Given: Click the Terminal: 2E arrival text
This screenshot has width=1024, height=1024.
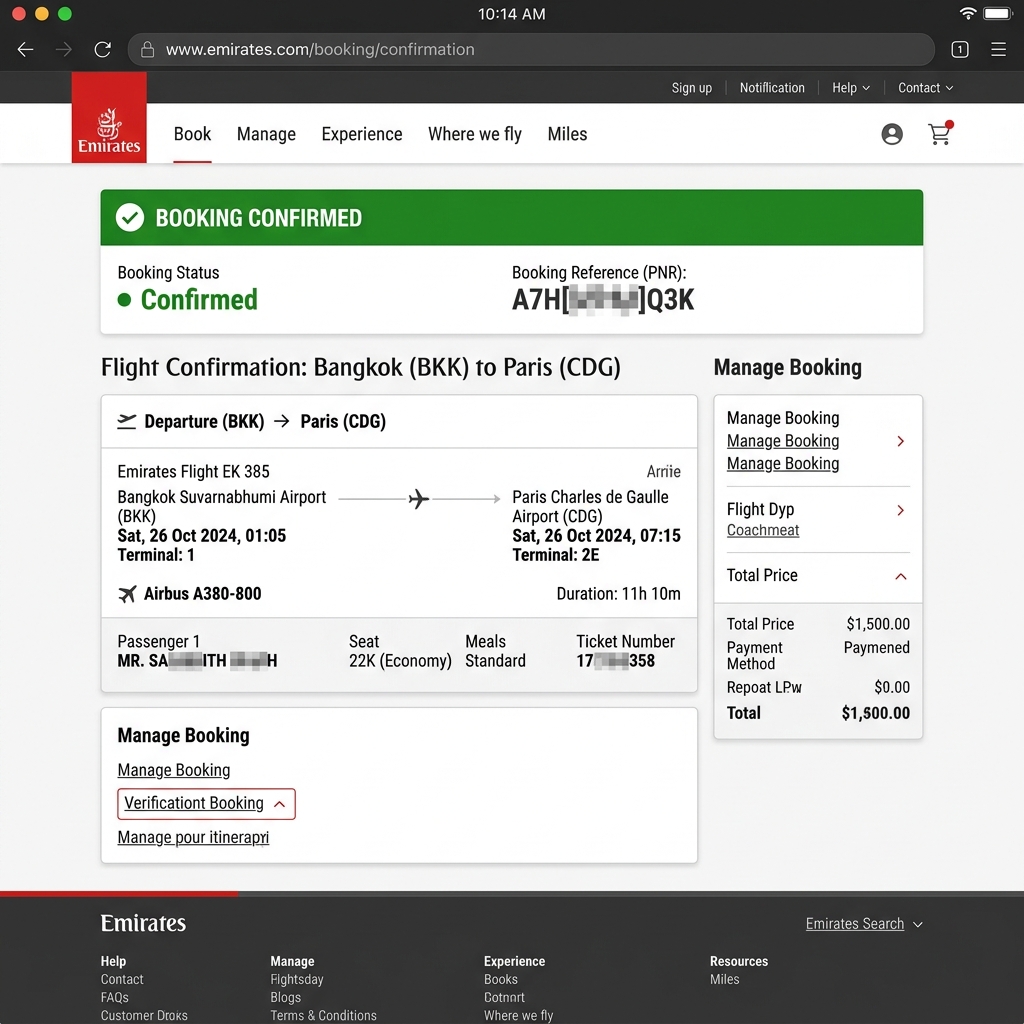Looking at the screenshot, I should [556, 555].
